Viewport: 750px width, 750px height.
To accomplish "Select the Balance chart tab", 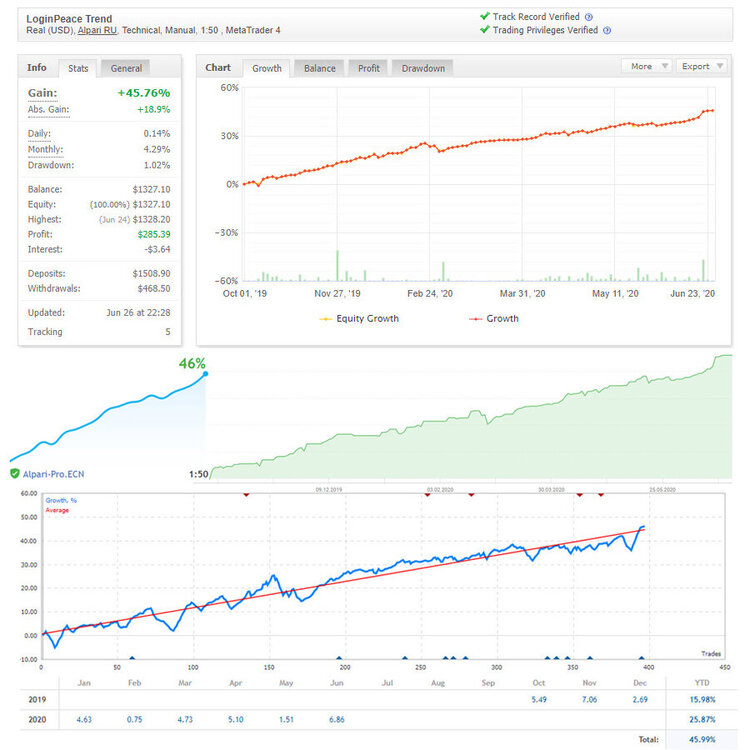I will click(x=320, y=68).
